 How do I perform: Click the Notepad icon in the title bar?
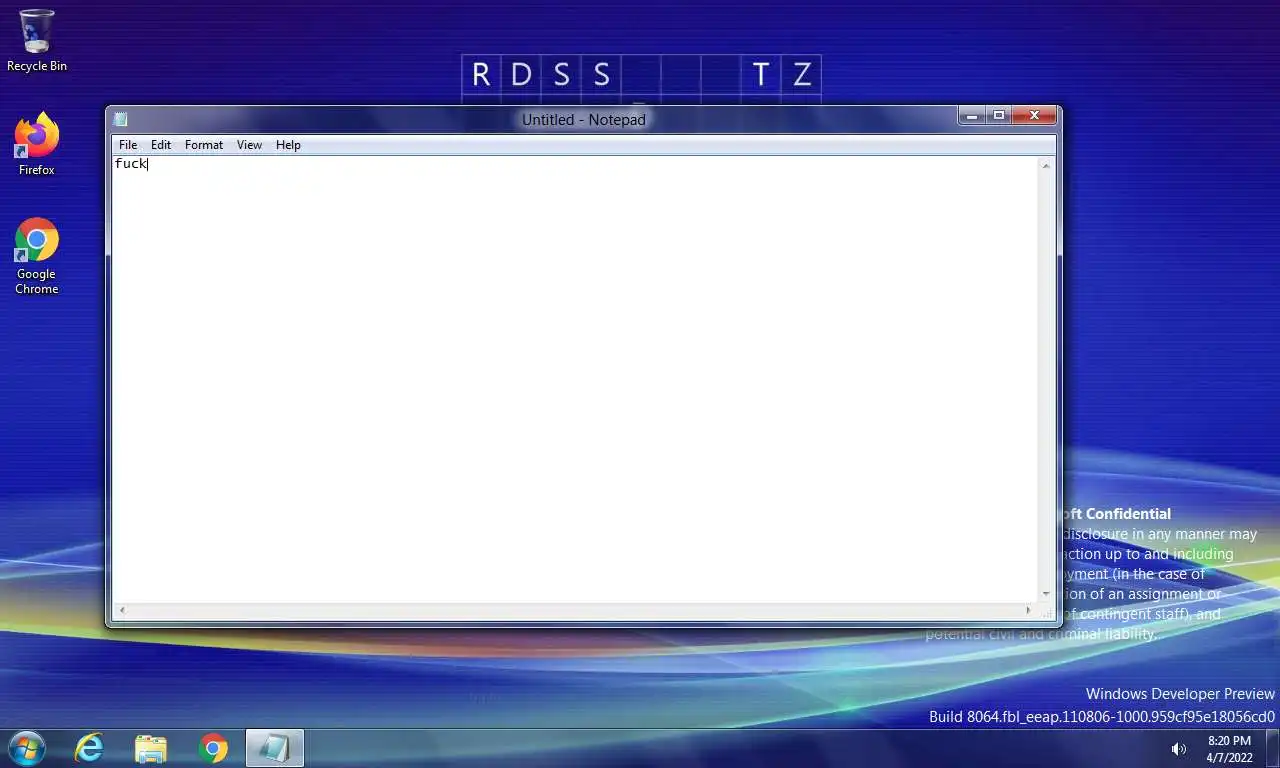tap(121, 119)
